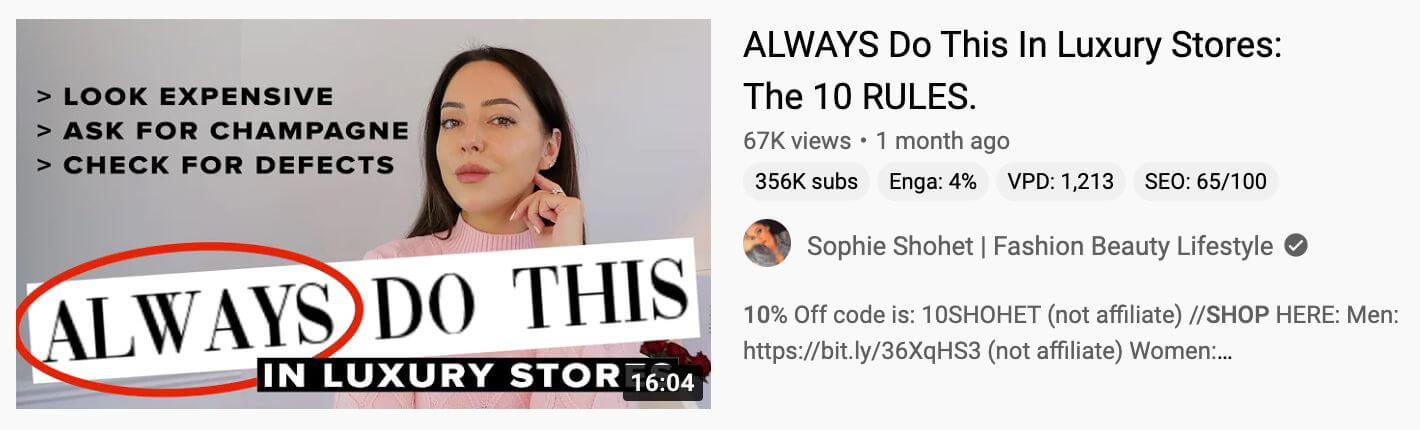
Task: Open the Sophie Shohet channel avatar
Action: pyautogui.click(x=767, y=243)
